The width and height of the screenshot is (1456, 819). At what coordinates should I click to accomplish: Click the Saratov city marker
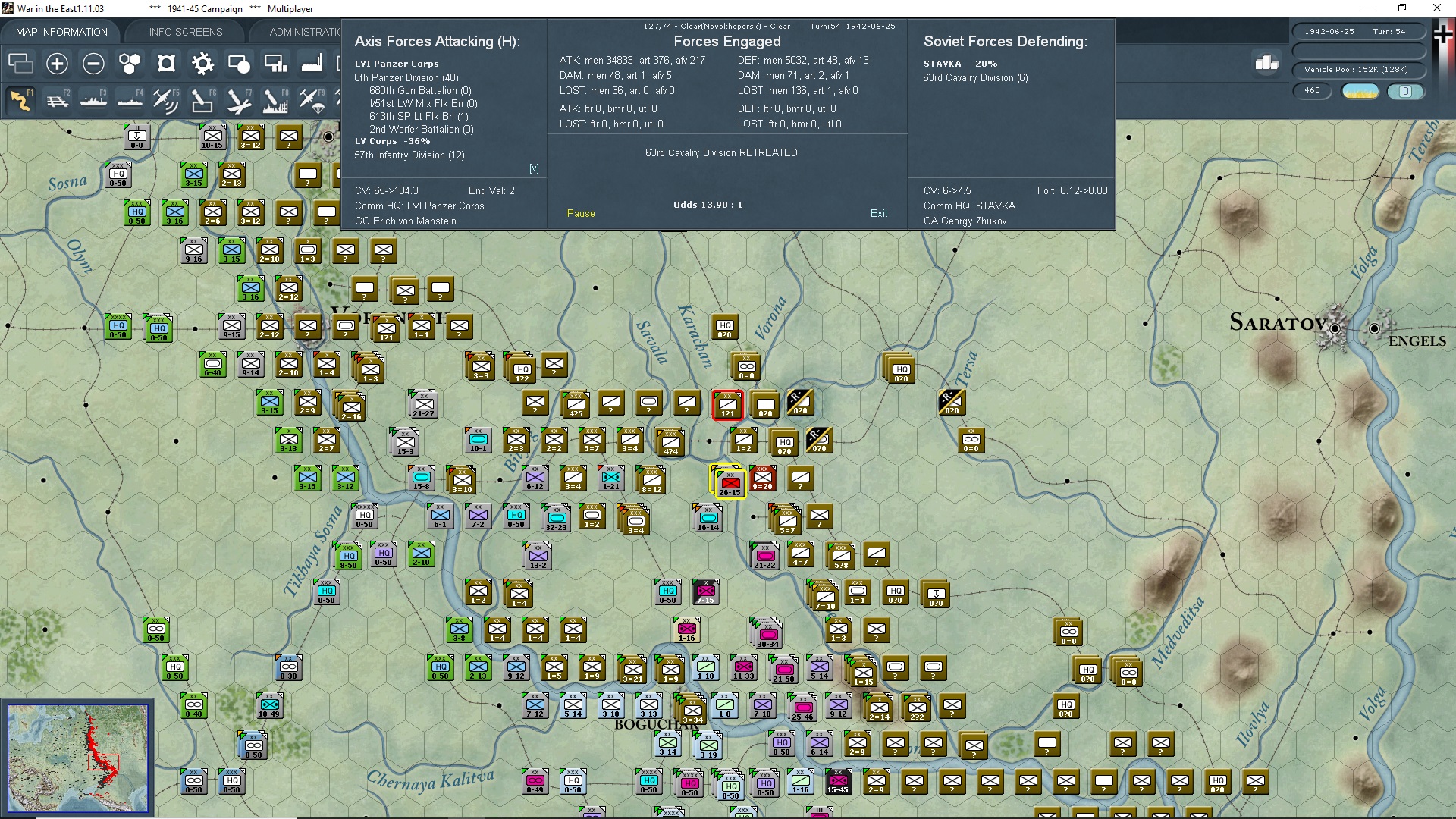(1335, 328)
